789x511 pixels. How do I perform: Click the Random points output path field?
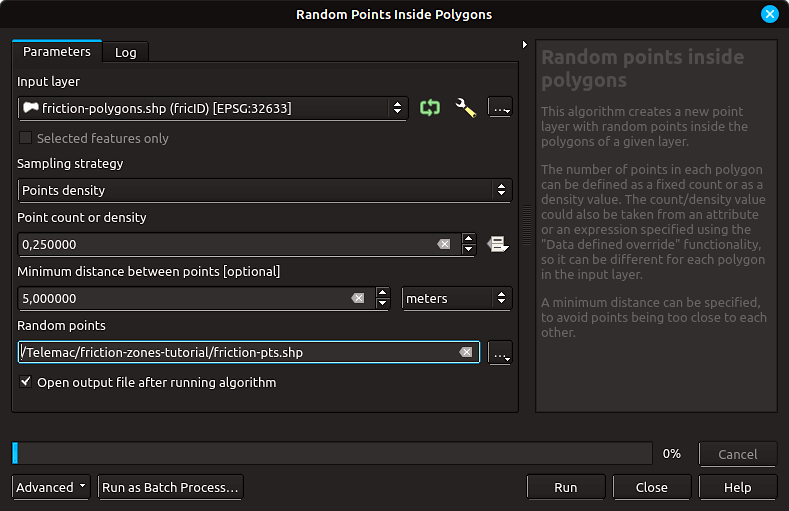coord(249,352)
